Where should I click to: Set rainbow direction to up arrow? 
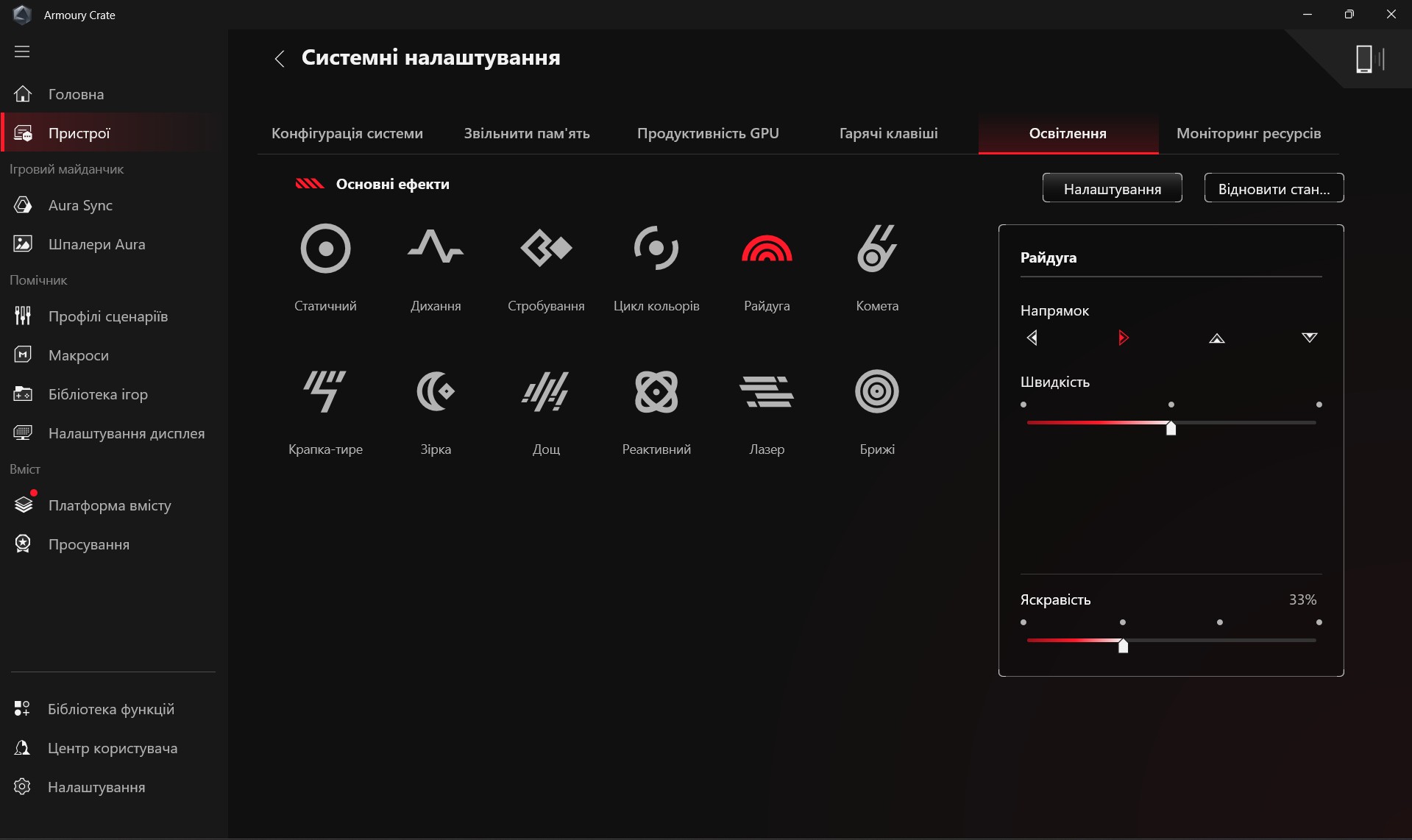point(1216,338)
